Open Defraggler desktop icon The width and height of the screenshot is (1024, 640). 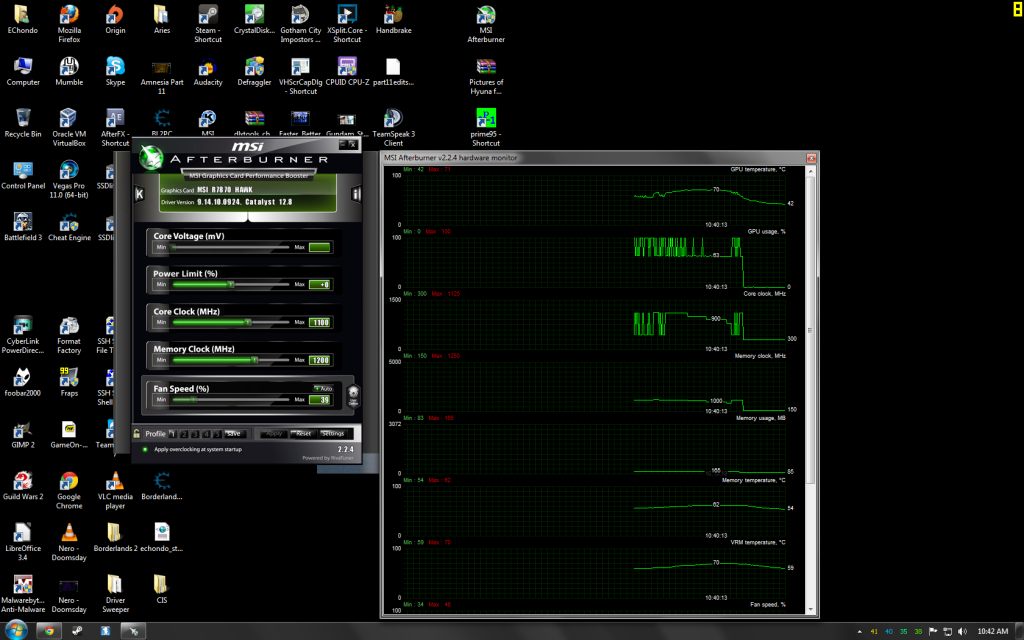click(254, 72)
